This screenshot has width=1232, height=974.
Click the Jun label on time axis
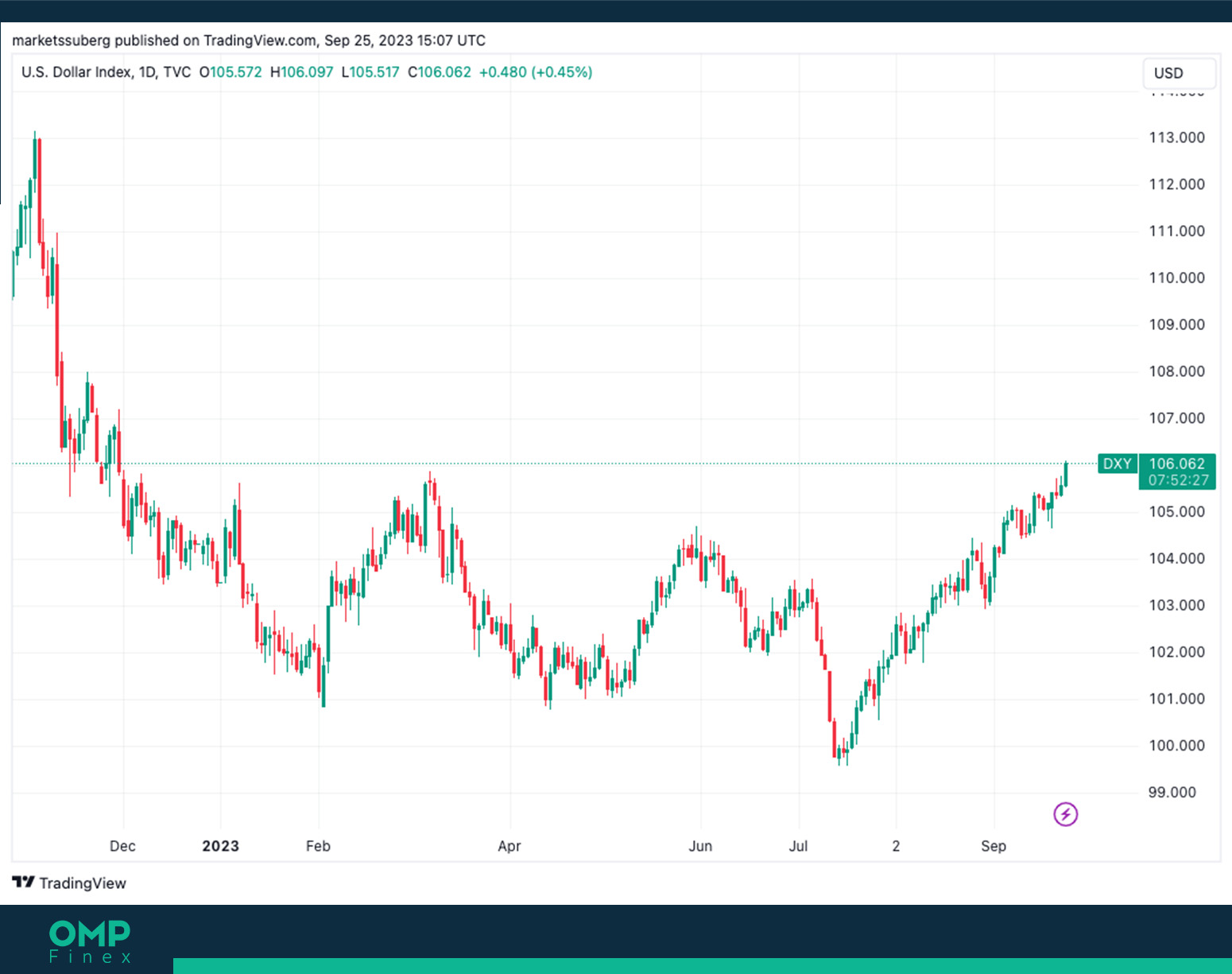[x=700, y=846]
